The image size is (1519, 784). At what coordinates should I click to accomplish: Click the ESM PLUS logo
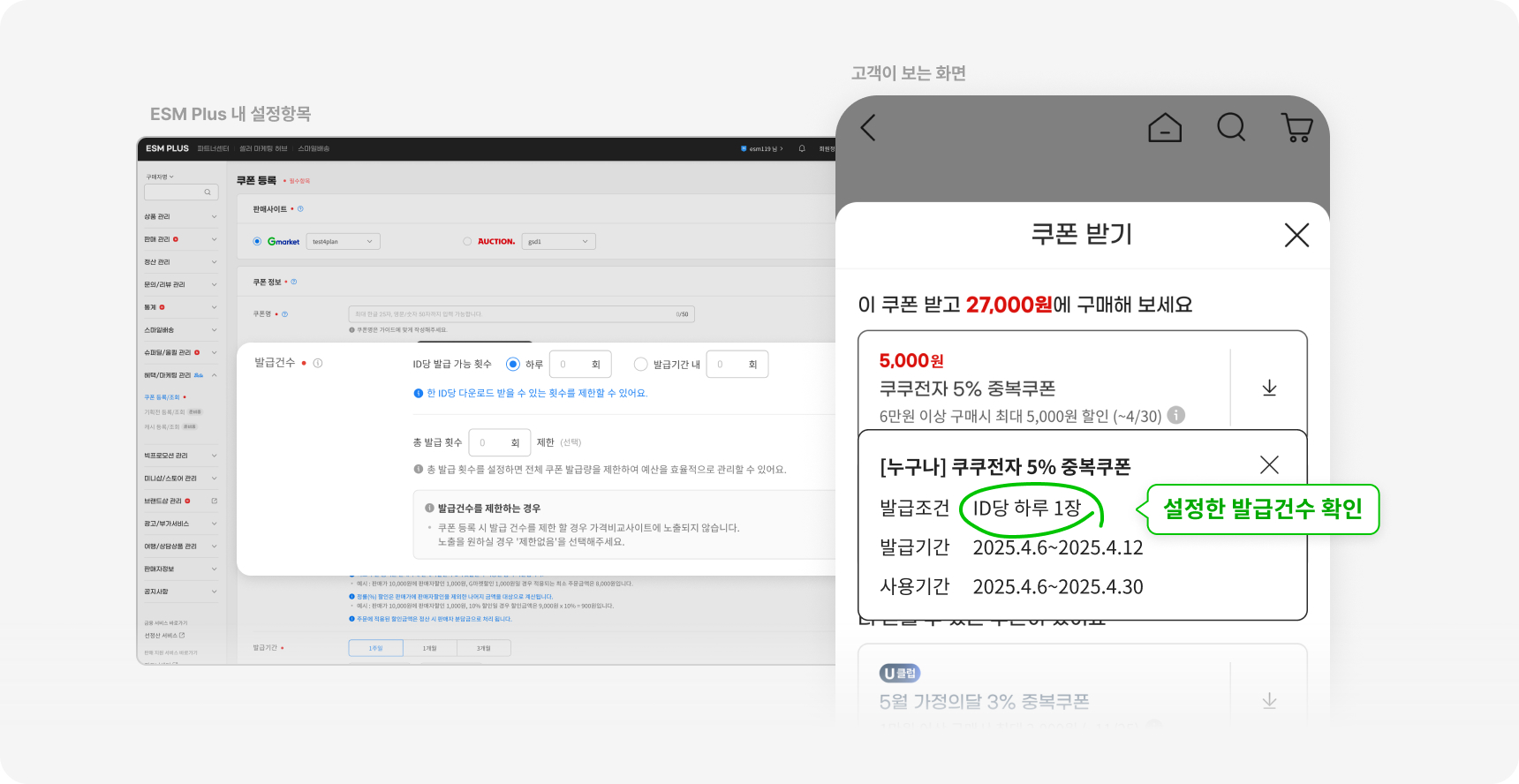point(167,148)
